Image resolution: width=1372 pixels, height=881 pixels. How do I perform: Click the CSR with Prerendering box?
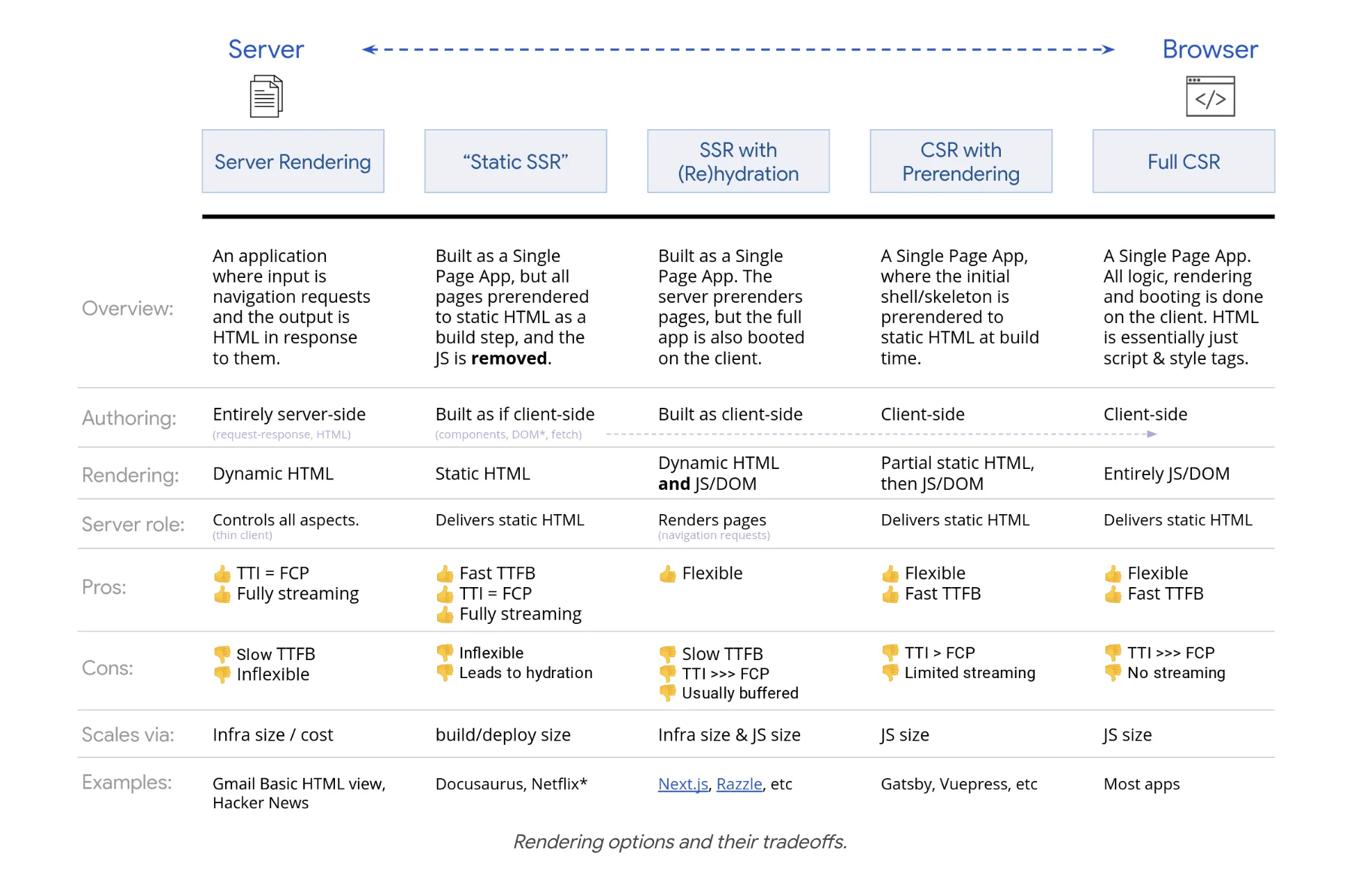(961, 161)
